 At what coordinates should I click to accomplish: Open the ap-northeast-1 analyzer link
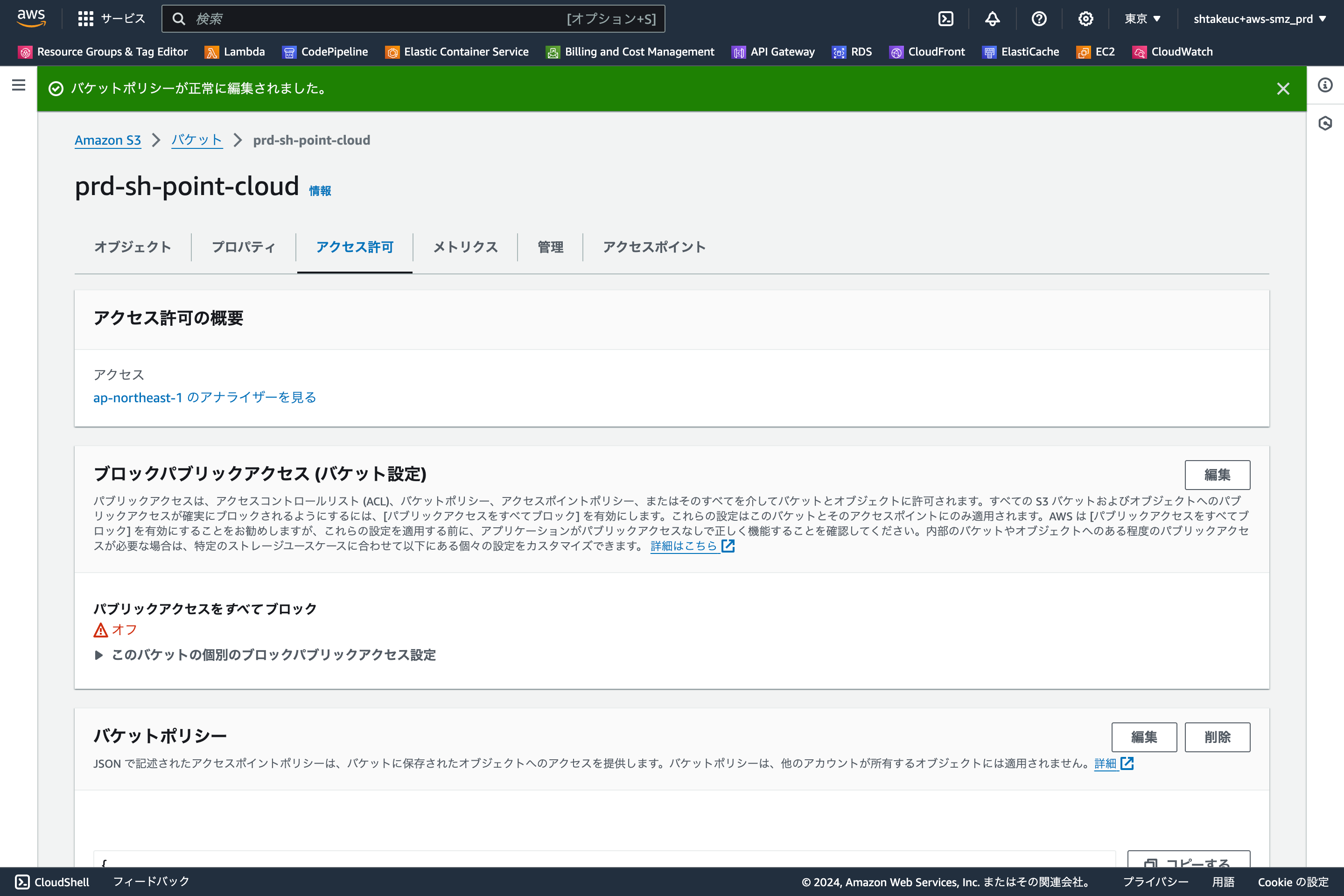204,397
